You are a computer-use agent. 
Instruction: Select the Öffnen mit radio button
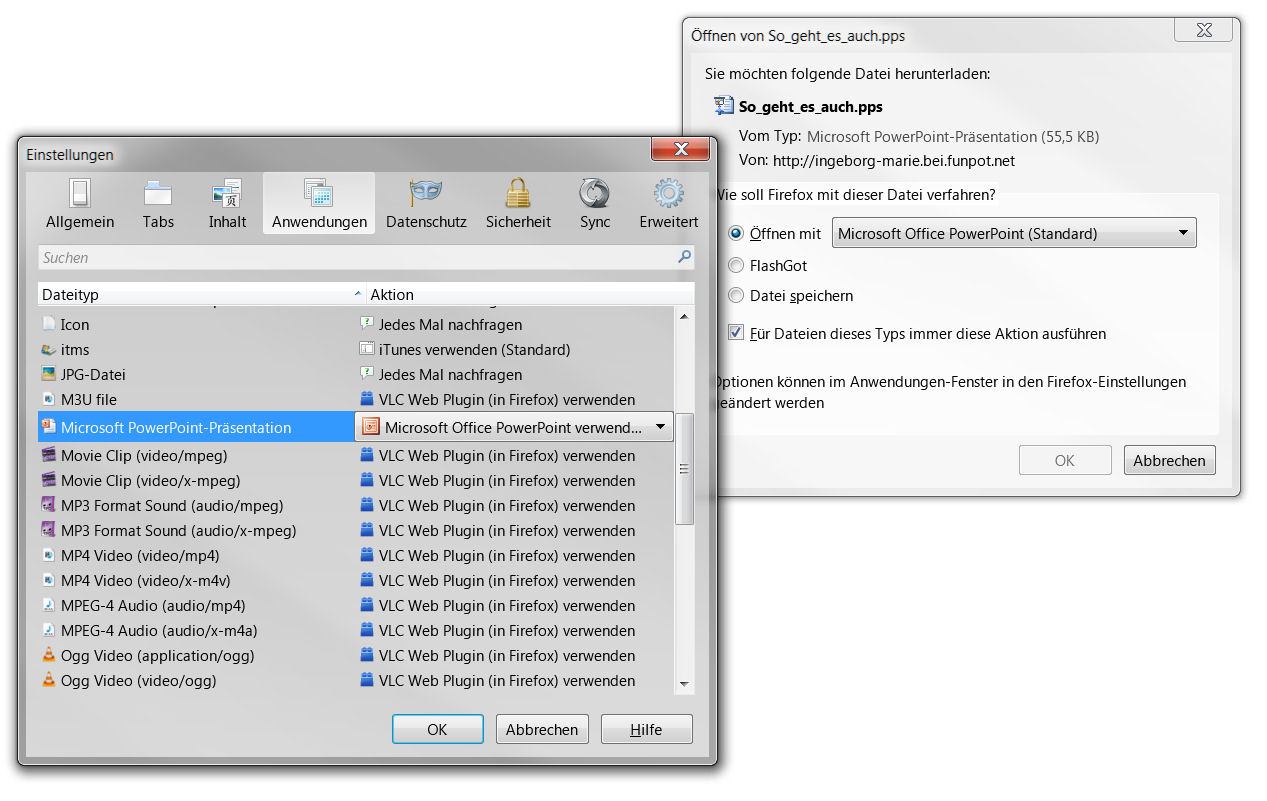coord(736,233)
